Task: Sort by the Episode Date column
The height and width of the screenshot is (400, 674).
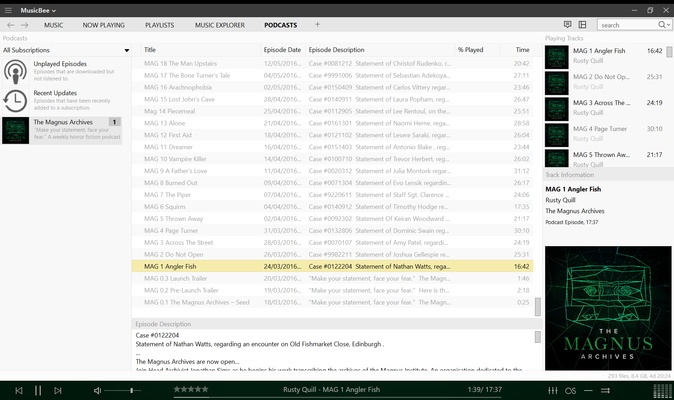Action: click(282, 50)
